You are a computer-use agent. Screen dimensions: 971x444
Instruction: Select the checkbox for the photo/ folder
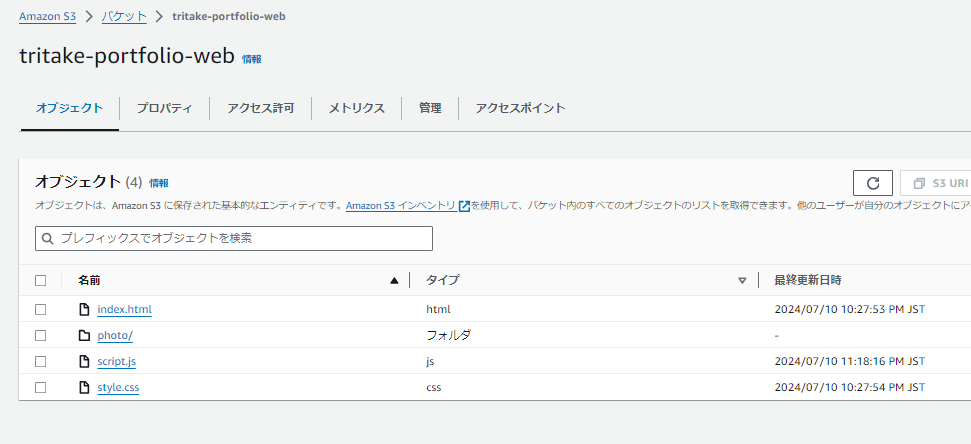point(41,336)
